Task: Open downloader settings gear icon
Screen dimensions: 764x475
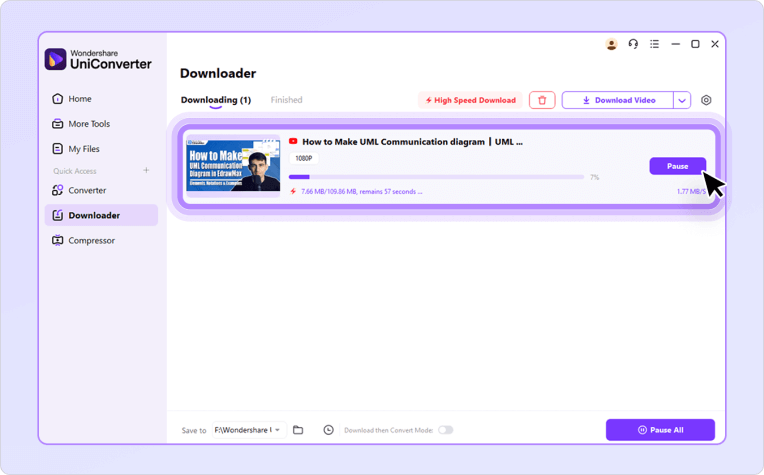Action: pyautogui.click(x=706, y=100)
